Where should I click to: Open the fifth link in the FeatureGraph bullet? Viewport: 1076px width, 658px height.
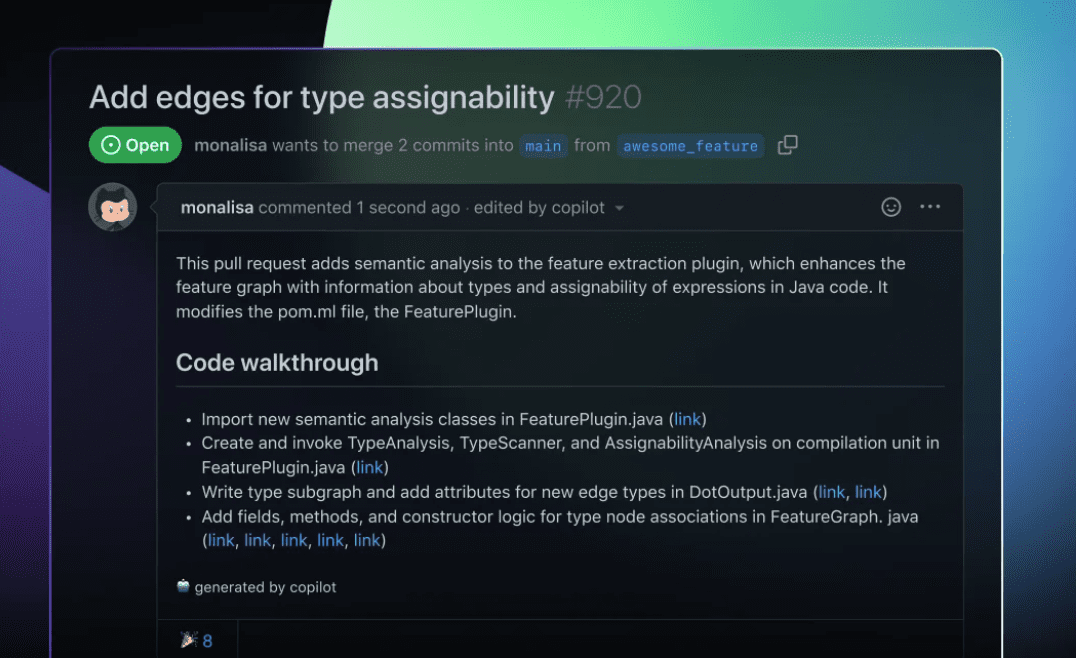pos(367,541)
